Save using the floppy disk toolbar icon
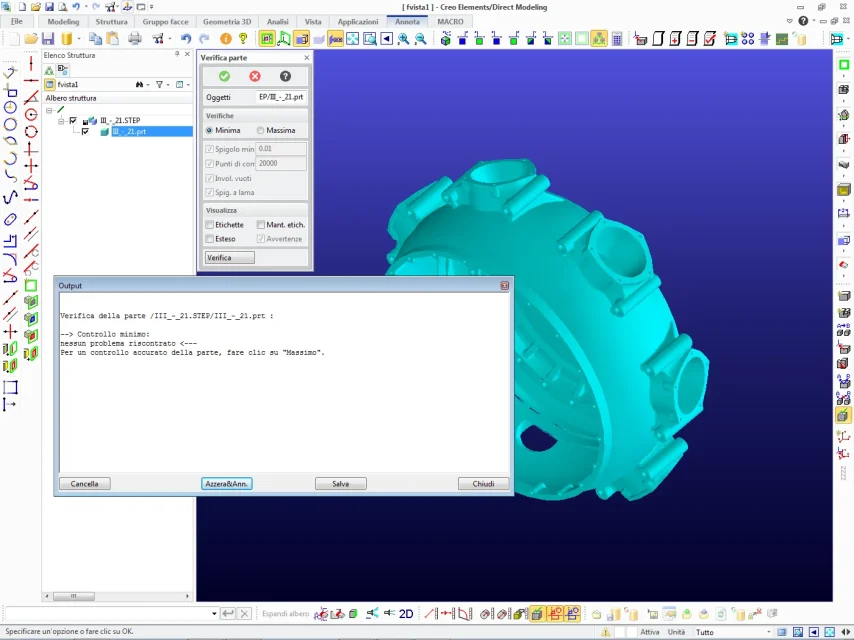 pos(48,39)
